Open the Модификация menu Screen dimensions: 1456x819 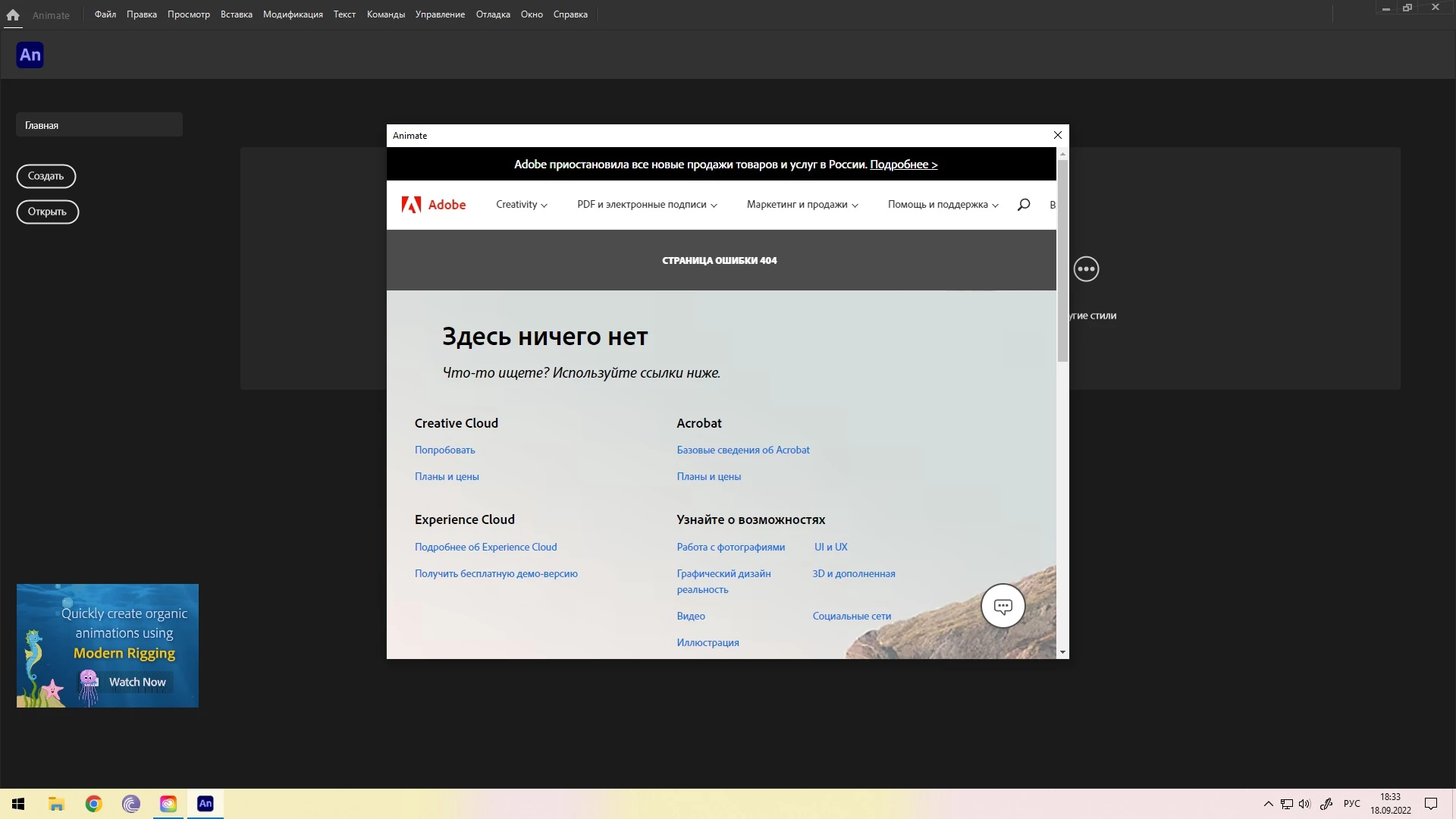(x=293, y=14)
